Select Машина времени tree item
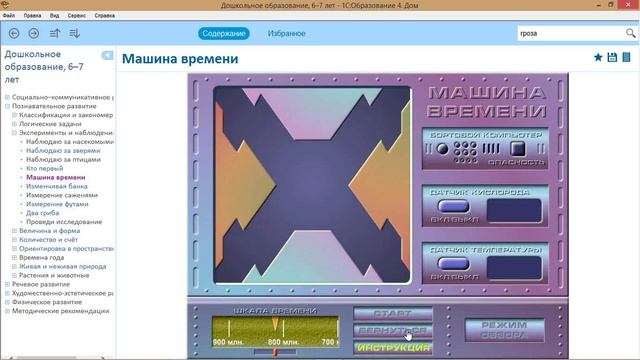 click(x=56, y=177)
